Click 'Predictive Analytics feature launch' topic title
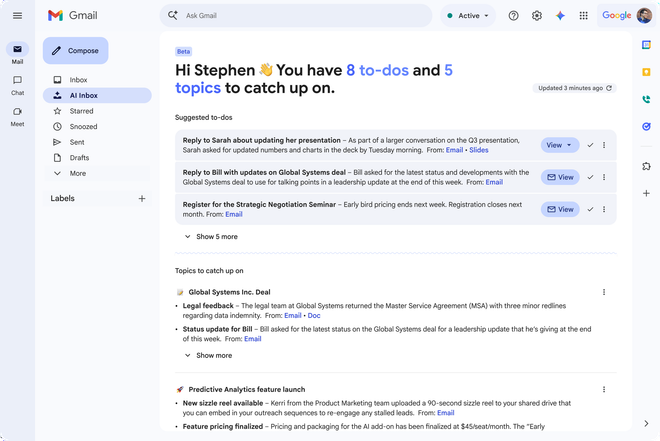Viewport: 660px width, 441px height. (247, 390)
